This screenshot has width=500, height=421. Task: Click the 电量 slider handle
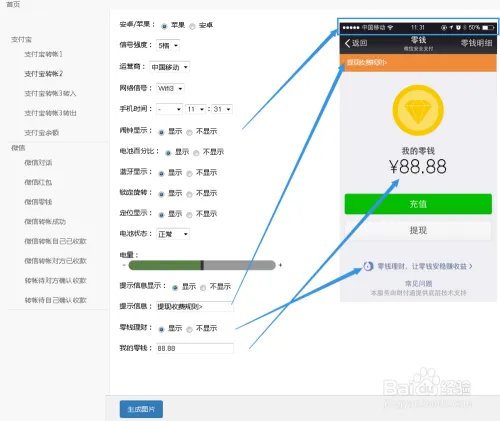point(202,265)
